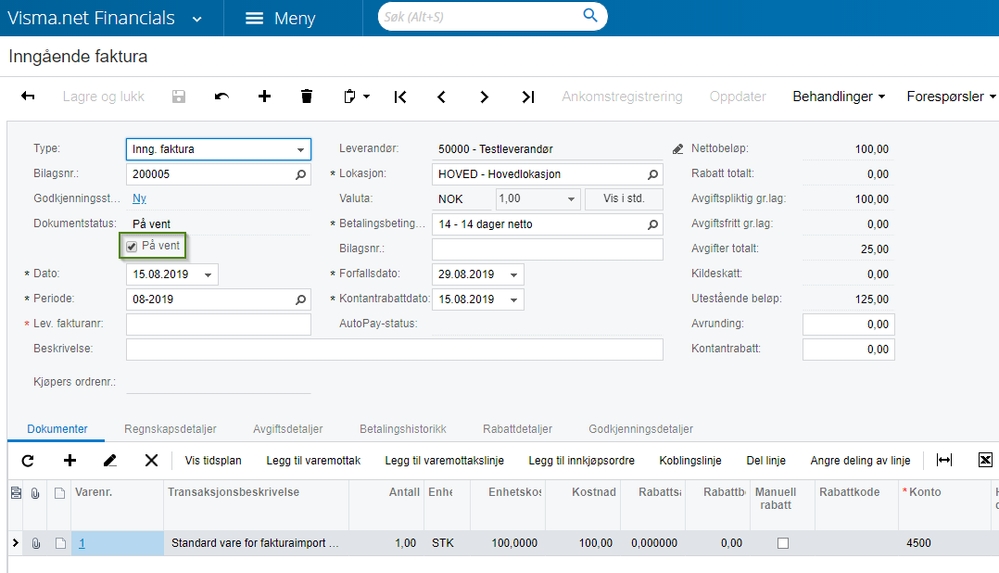Open the Behandlinger dropdown menu
The image size is (999, 573).
tap(838, 97)
